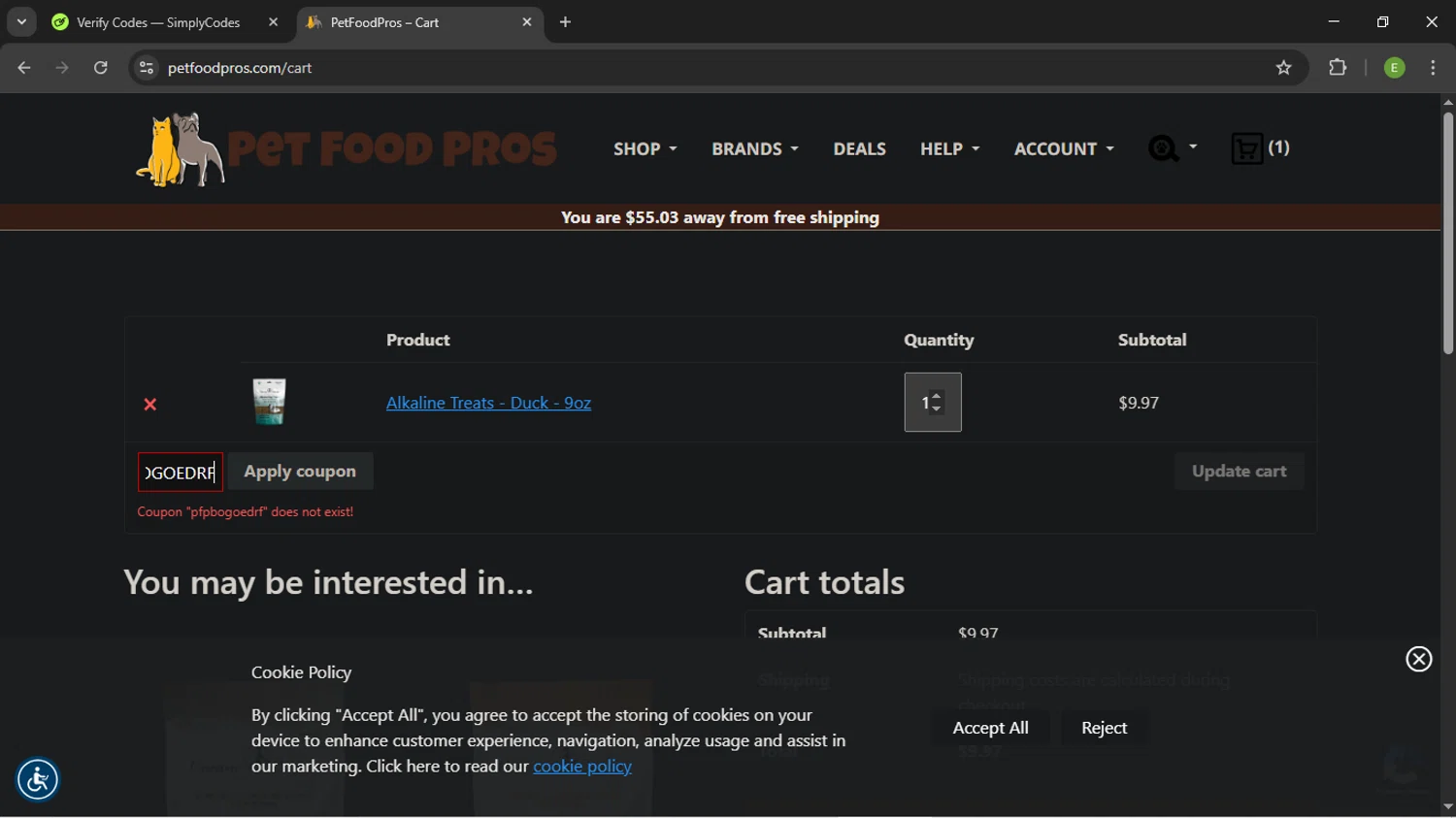Click the Quantity column header
The image size is (1456, 818).
pyautogui.click(x=939, y=340)
